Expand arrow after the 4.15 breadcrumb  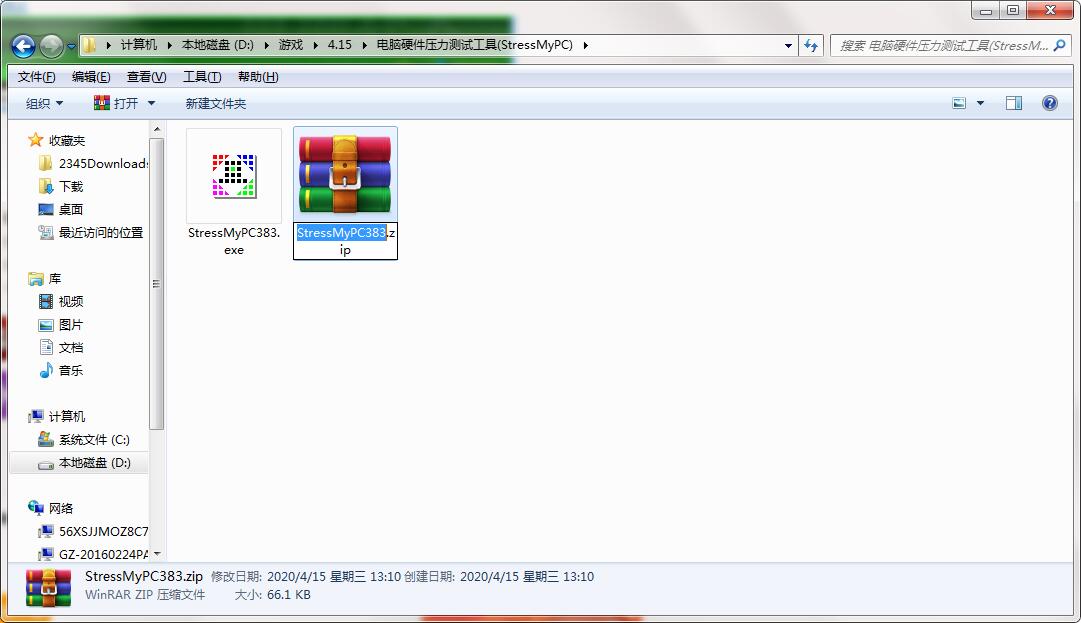click(364, 45)
